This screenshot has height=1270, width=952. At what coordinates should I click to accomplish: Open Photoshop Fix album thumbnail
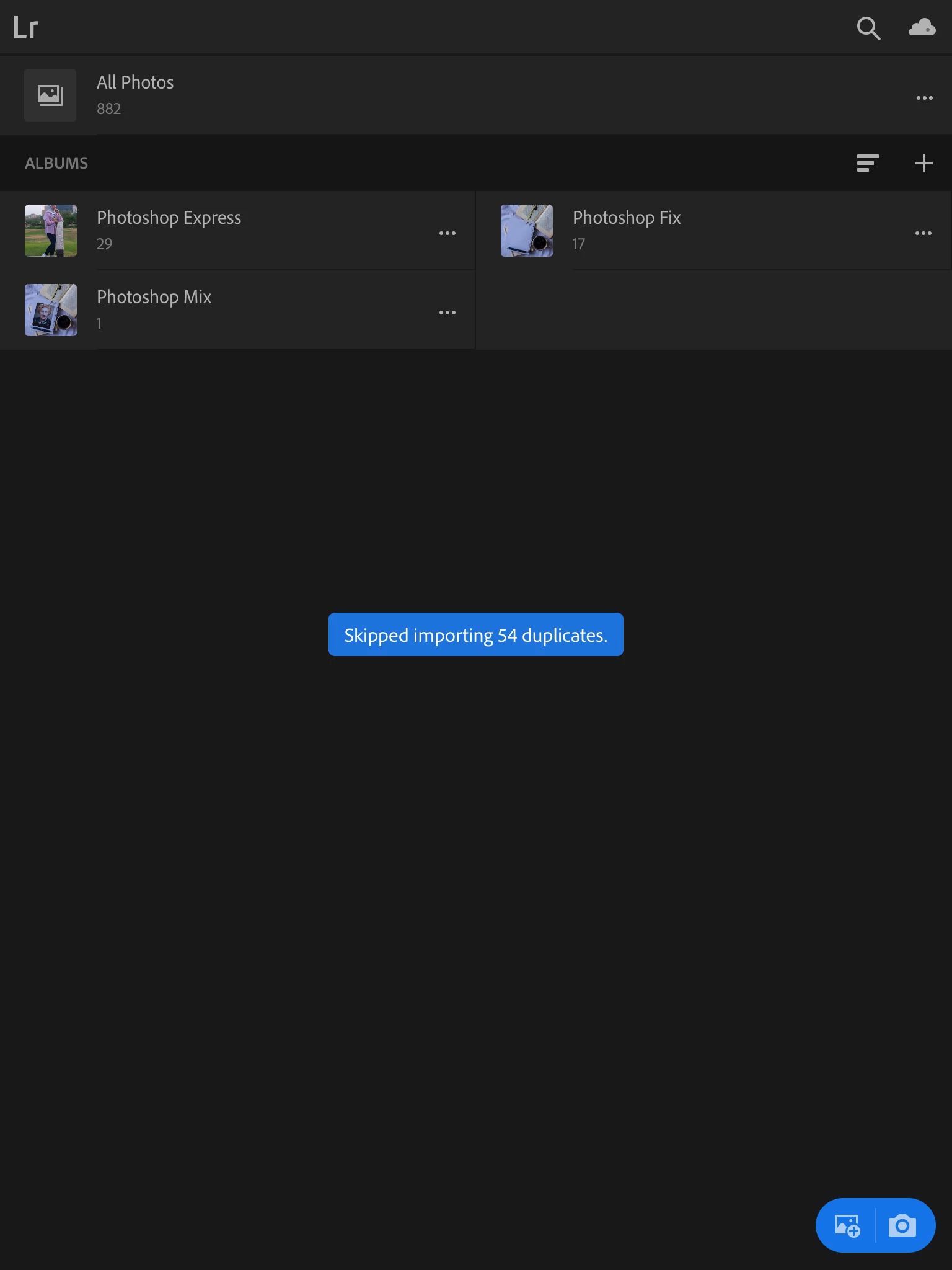(527, 231)
